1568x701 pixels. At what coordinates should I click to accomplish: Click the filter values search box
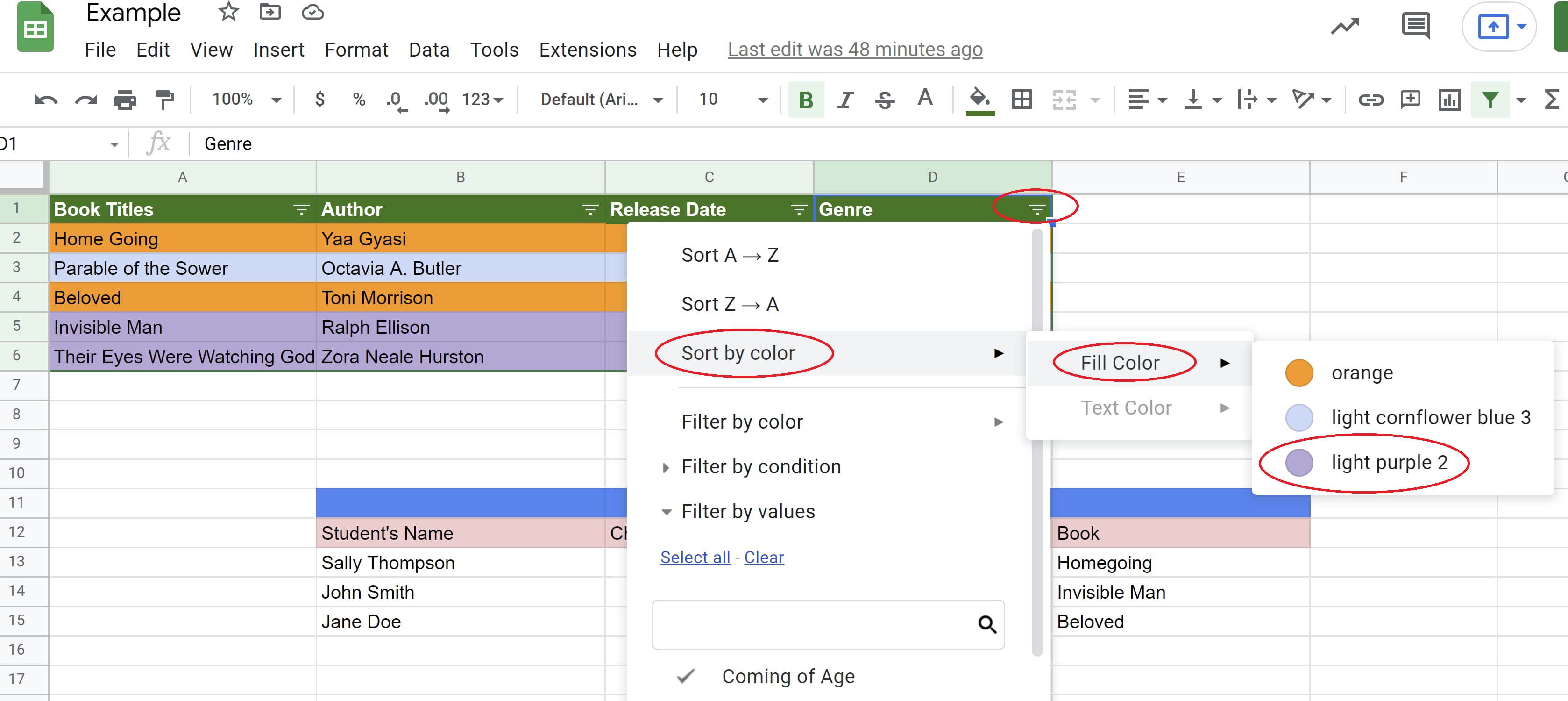[816, 624]
